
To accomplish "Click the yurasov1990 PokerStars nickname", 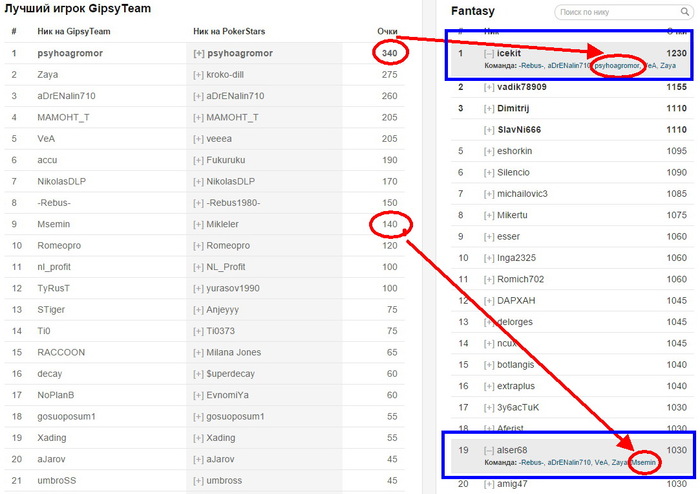I will coord(233,288).
